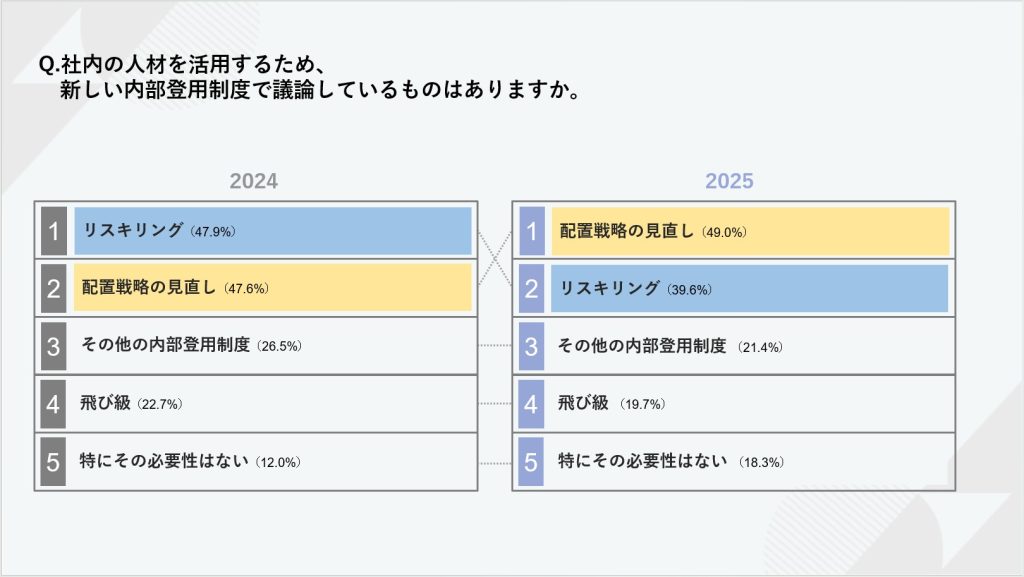Image resolution: width=1024 pixels, height=577 pixels.
Task: Click the rank 2 badge in the 2025 list
Action: coord(532,289)
